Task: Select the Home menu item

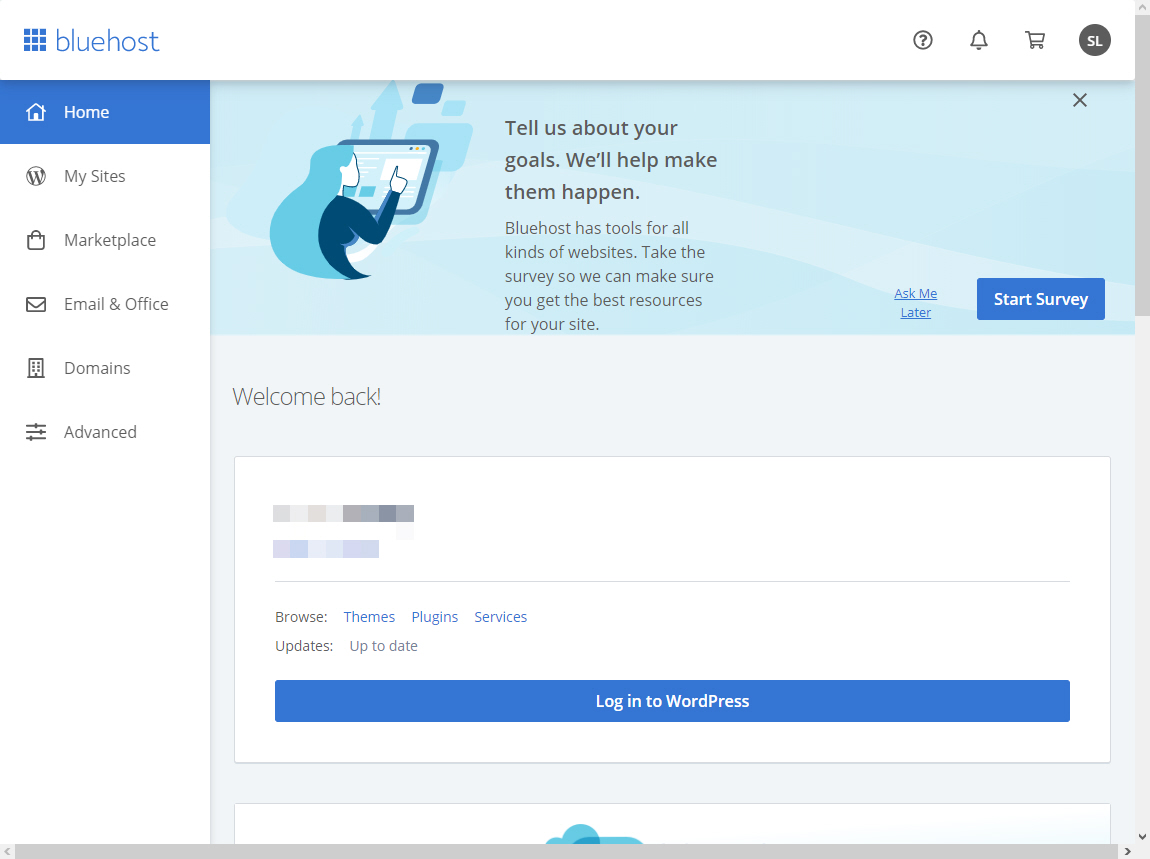Action: click(x=105, y=112)
